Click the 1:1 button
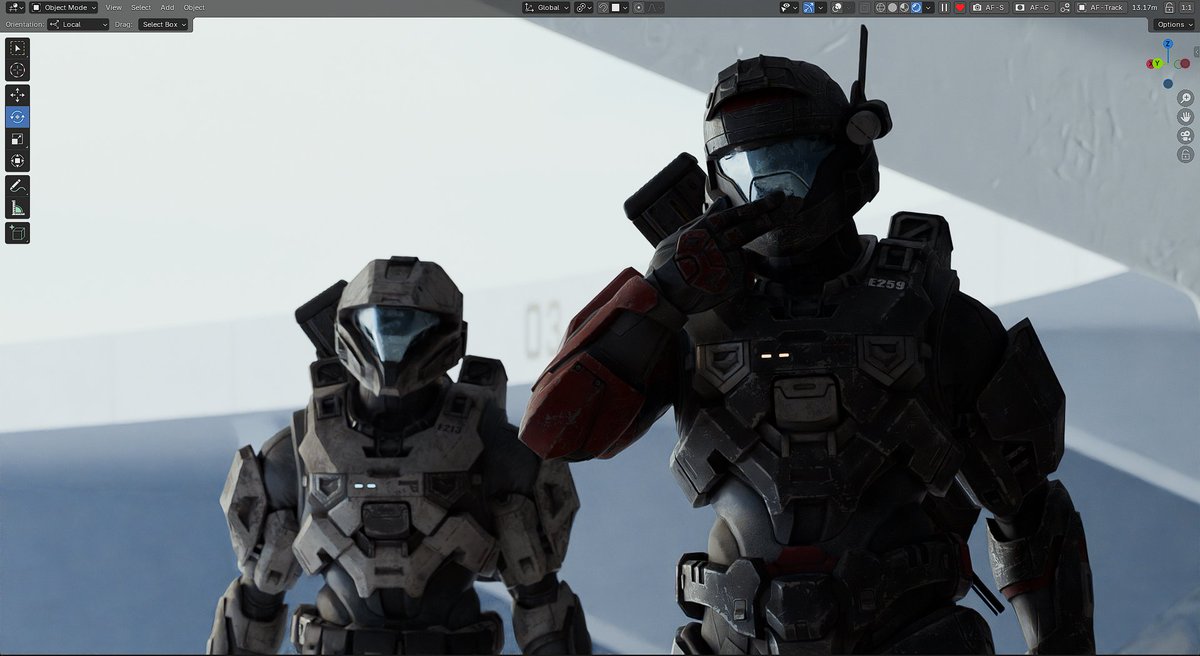 tap(1189, 7)
